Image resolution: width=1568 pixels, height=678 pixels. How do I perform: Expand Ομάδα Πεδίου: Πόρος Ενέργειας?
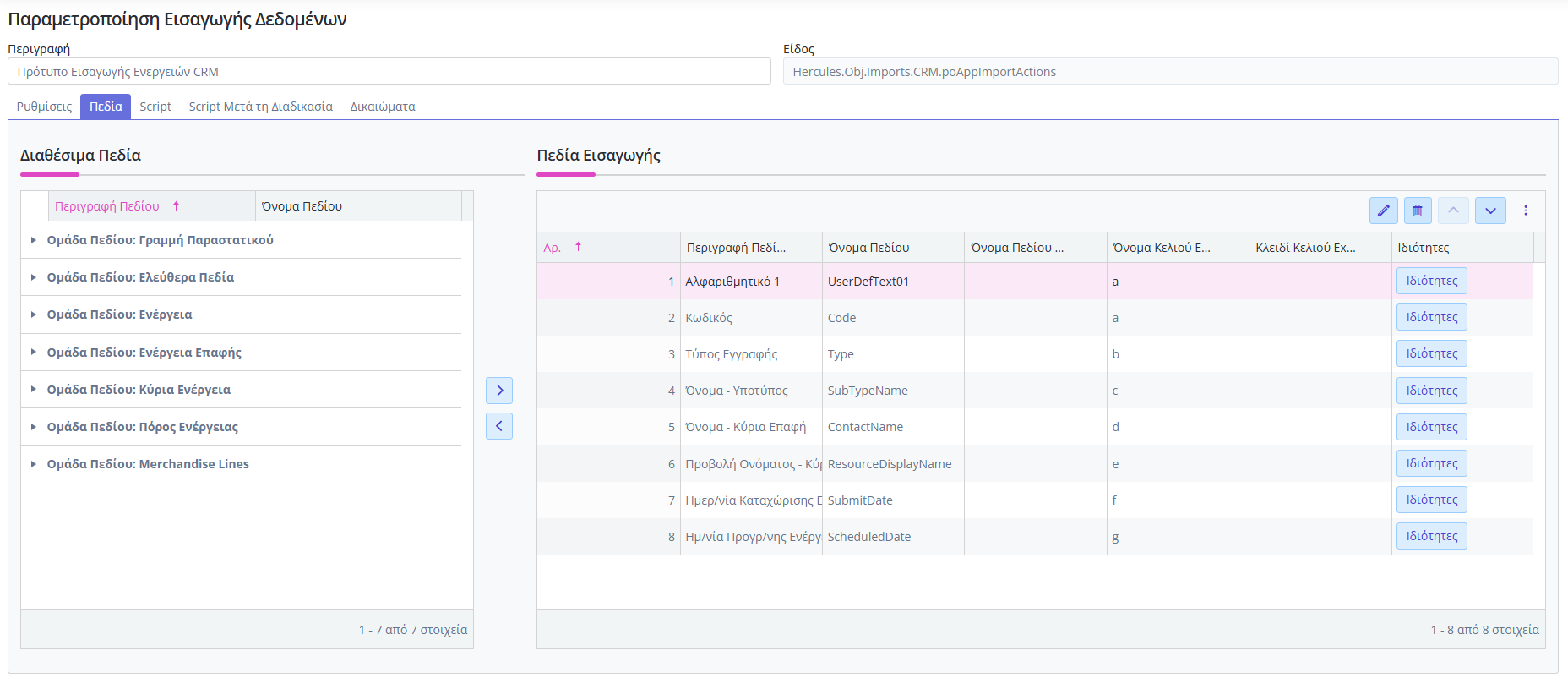click(33, 427)
